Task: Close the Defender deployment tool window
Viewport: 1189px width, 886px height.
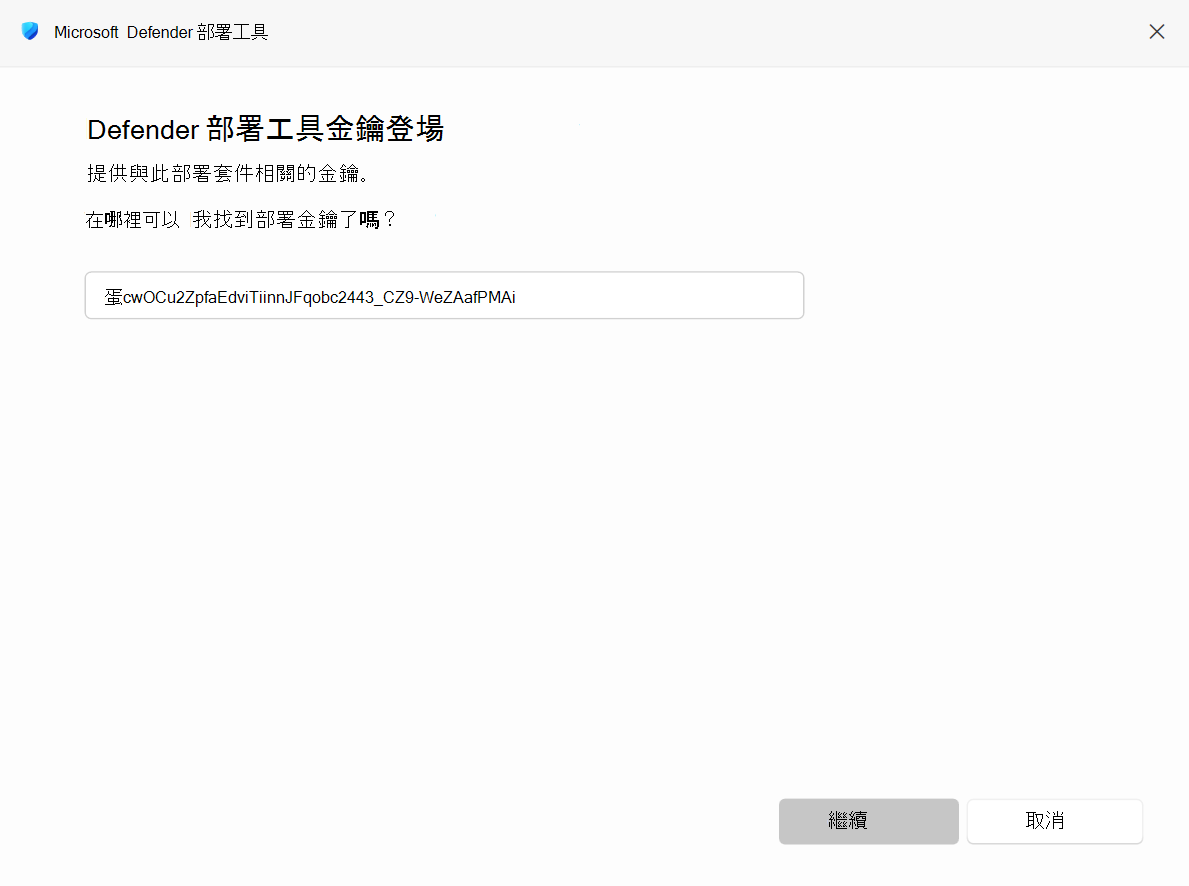Action: (x=1156, y=32)
